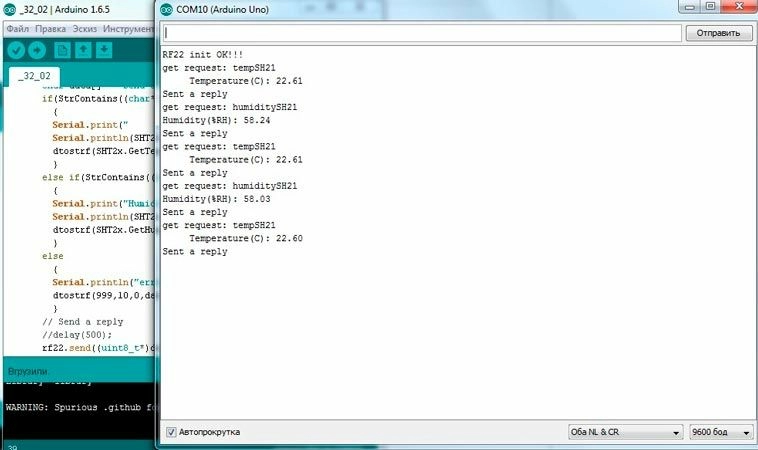This screenshot has width=758, height=450.
Task: Create a new sketch with New icon
Action: [x=63, y=50]
